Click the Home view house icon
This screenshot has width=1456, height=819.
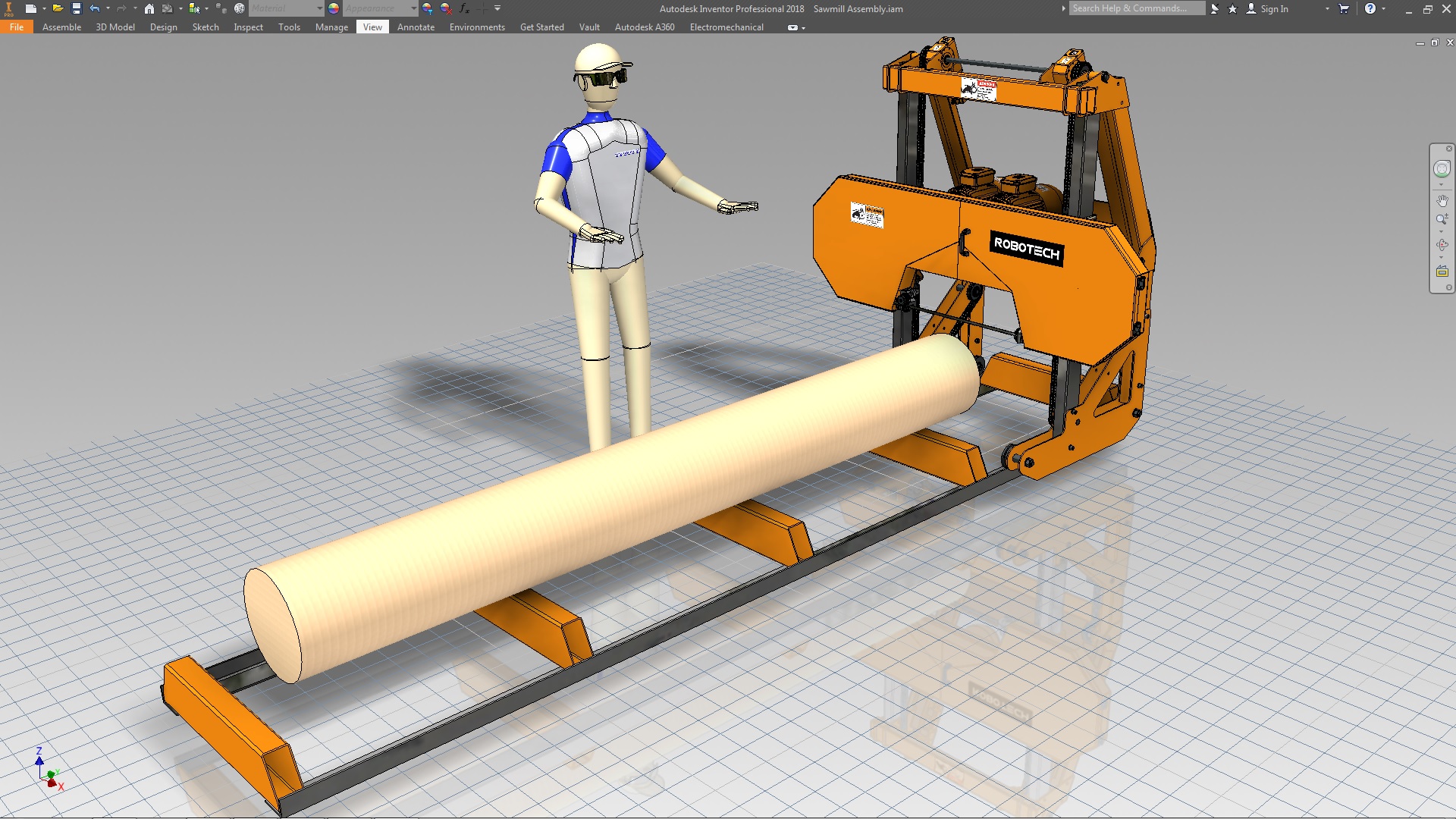pyautogui.click(x=149, y=8)
